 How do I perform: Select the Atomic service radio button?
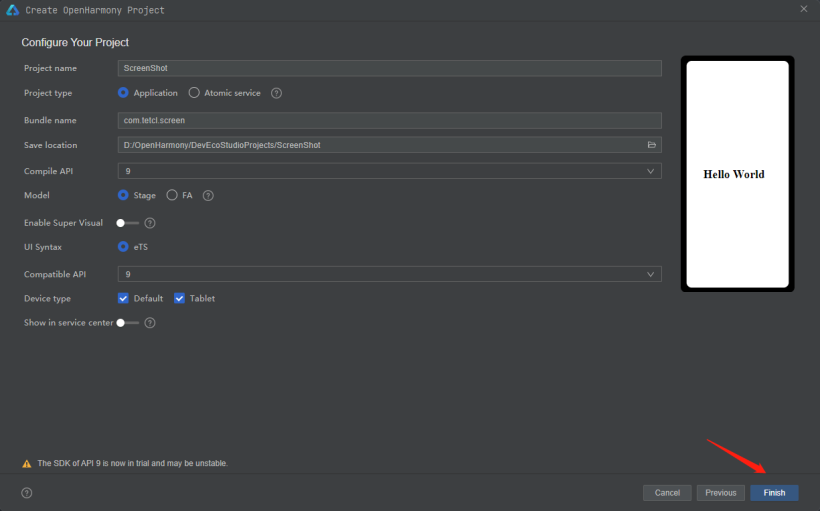coord(194,93)
